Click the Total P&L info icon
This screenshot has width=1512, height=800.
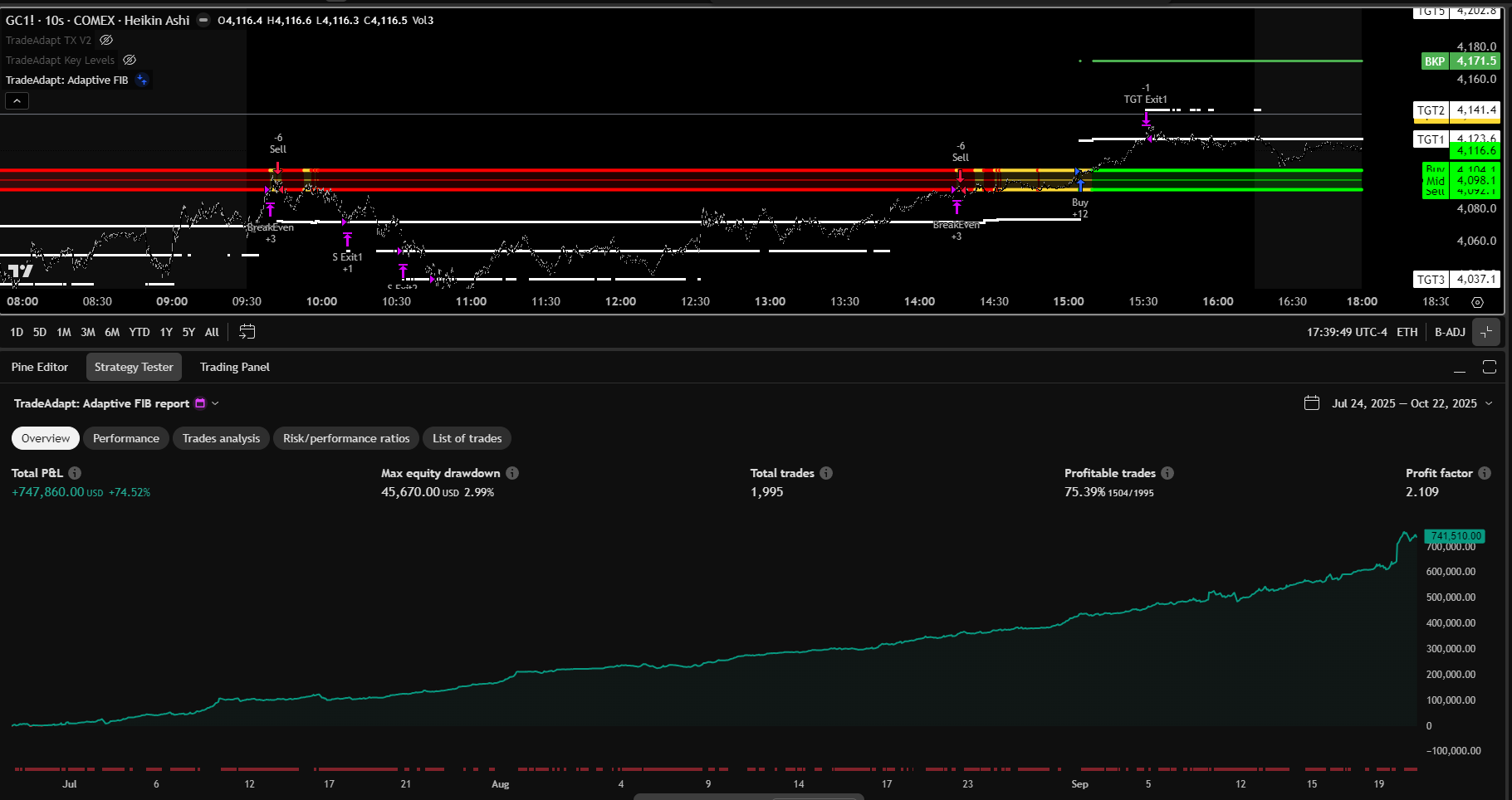pyautogui.click(x=75, y=473)
